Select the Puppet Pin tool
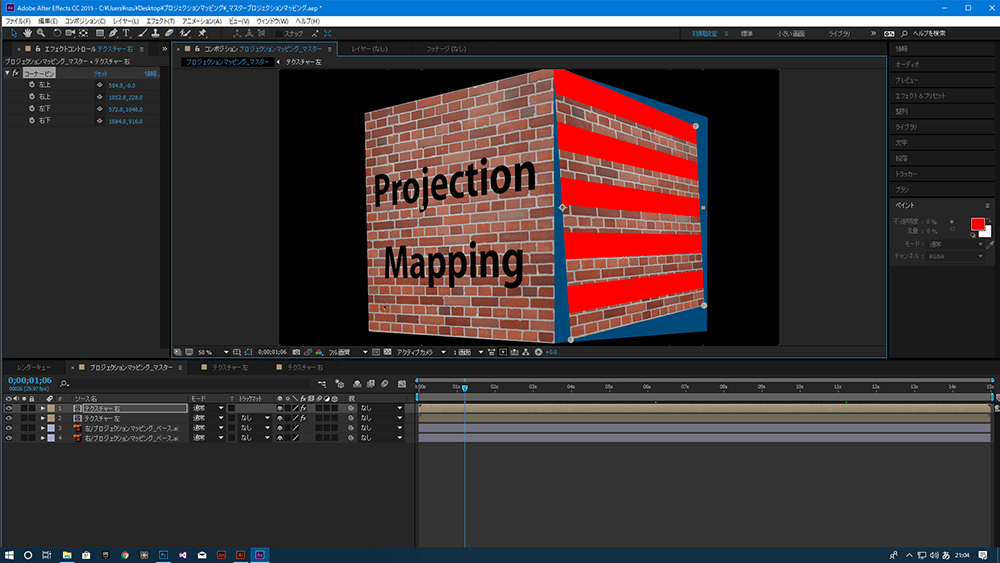Screen dimensions: 1000x563 203,33
